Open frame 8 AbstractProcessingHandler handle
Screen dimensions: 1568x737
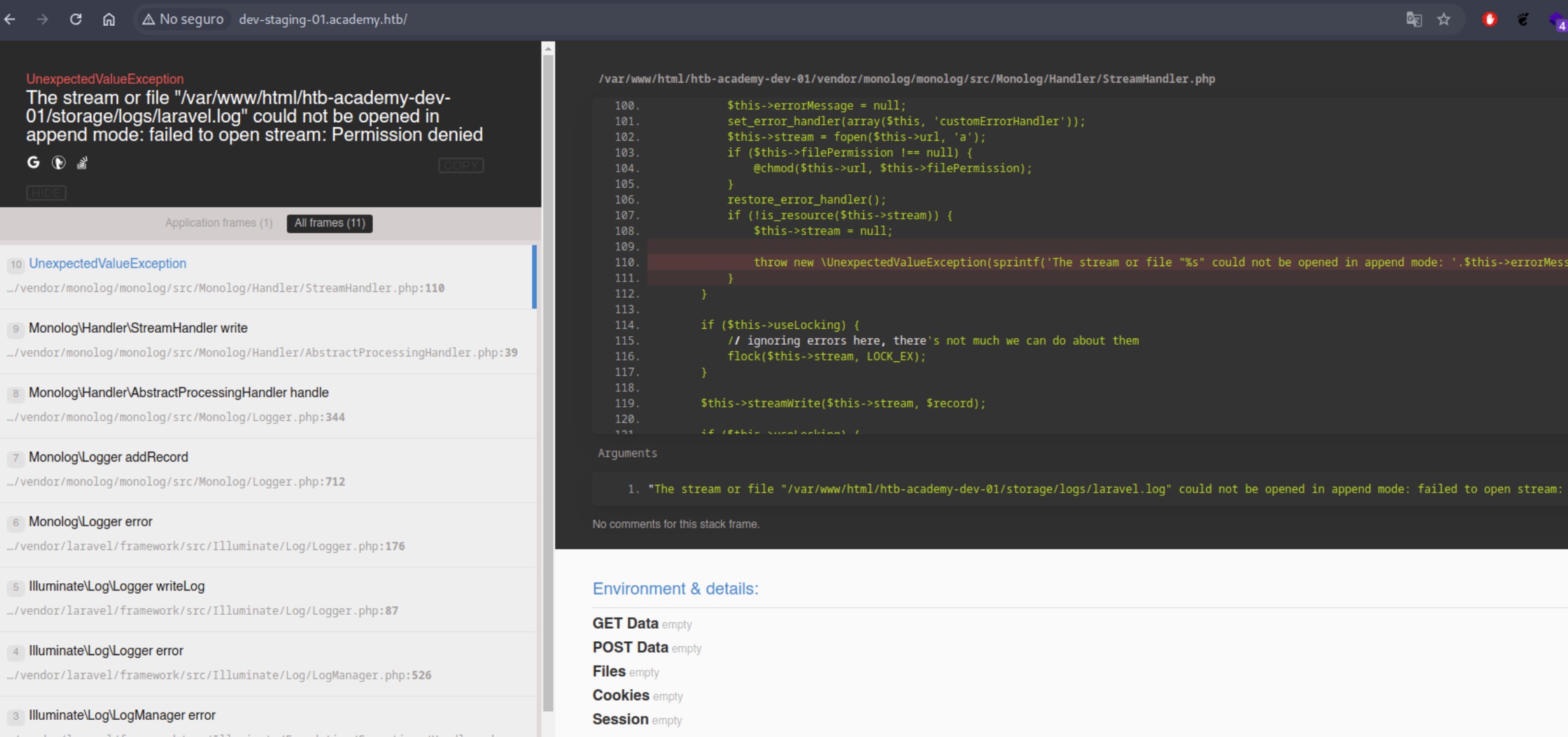(267, 405)
